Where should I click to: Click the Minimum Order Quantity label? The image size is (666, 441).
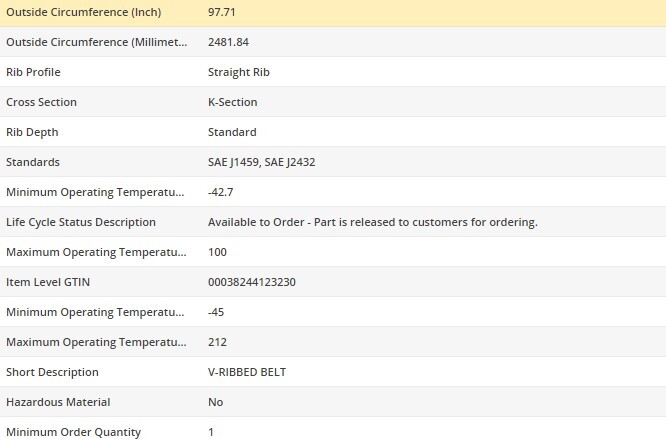73,432
